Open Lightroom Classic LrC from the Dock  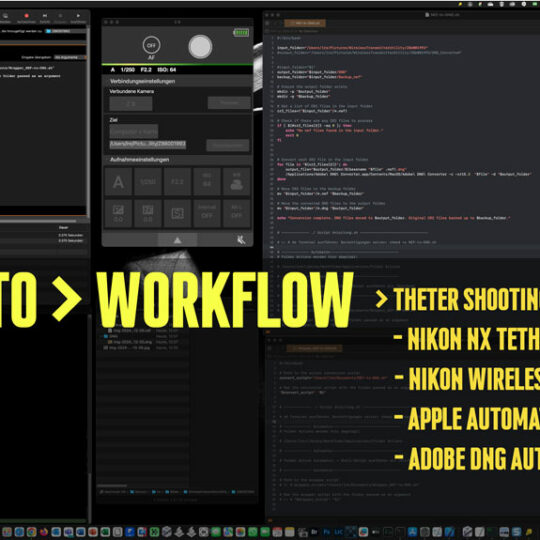339,532
